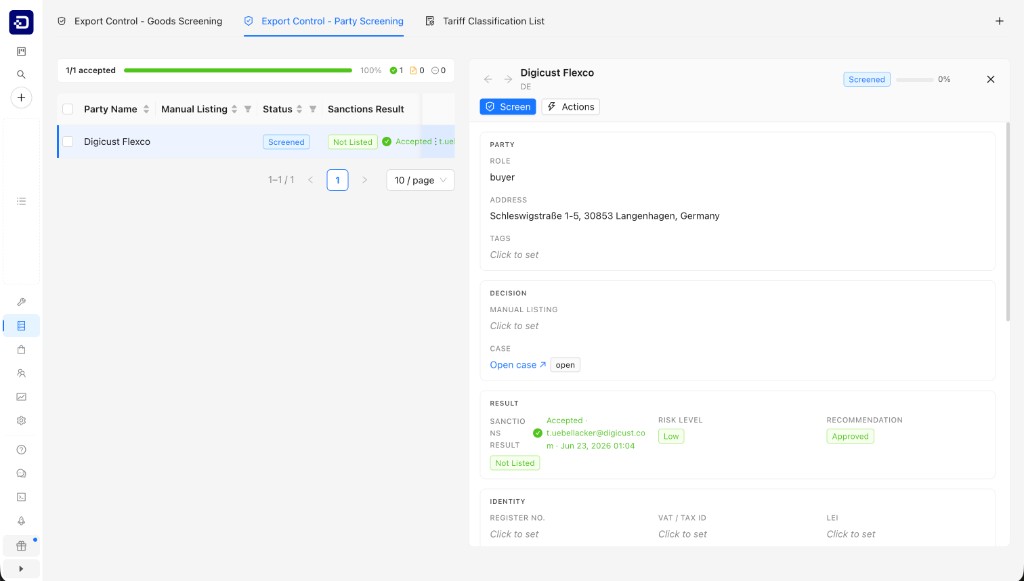
Task: Open the settings gear icon in sidebar
Action: 21,420
